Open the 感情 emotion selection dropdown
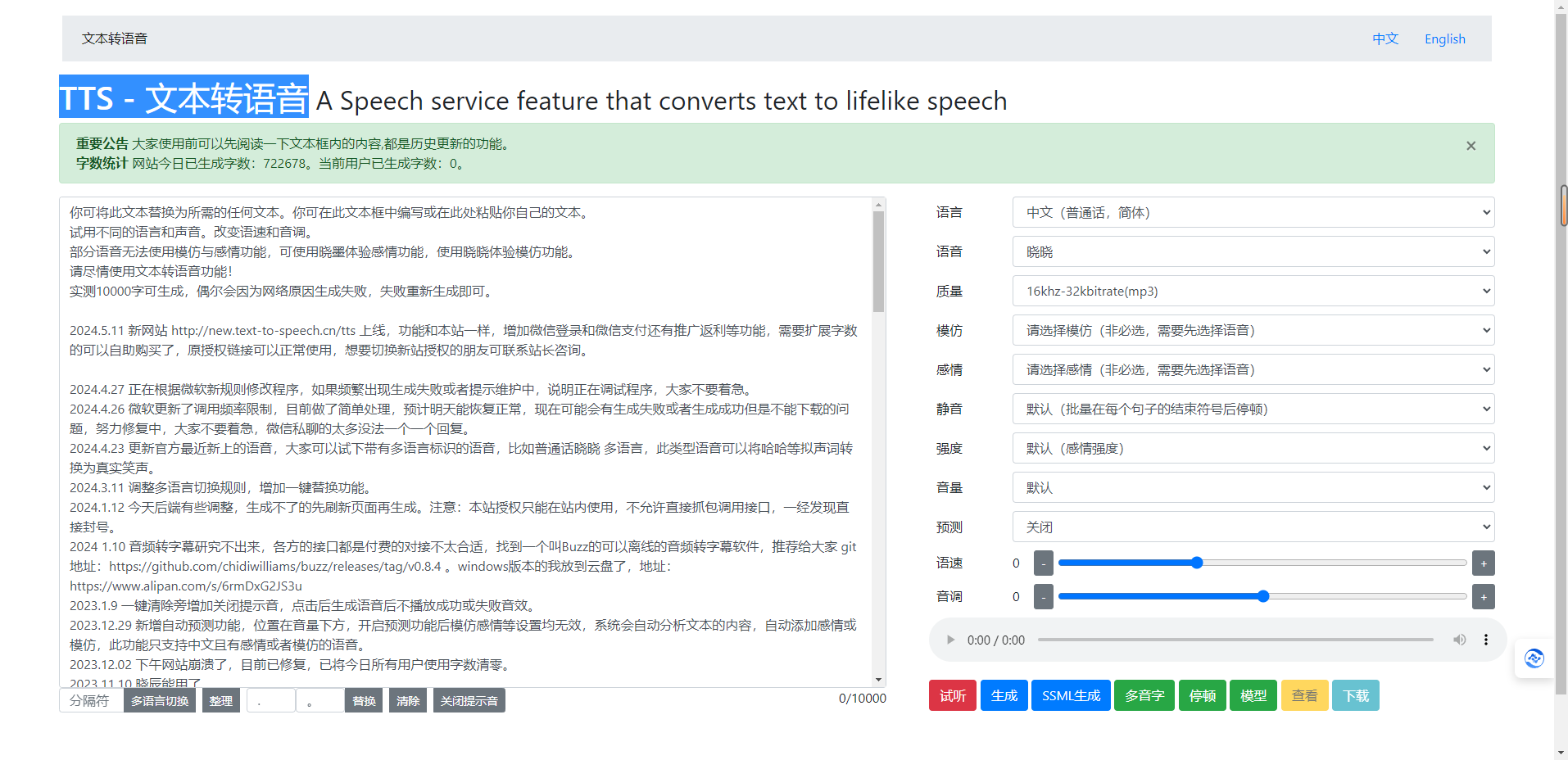The image size is (1568, 760). tap(1252, 369)
